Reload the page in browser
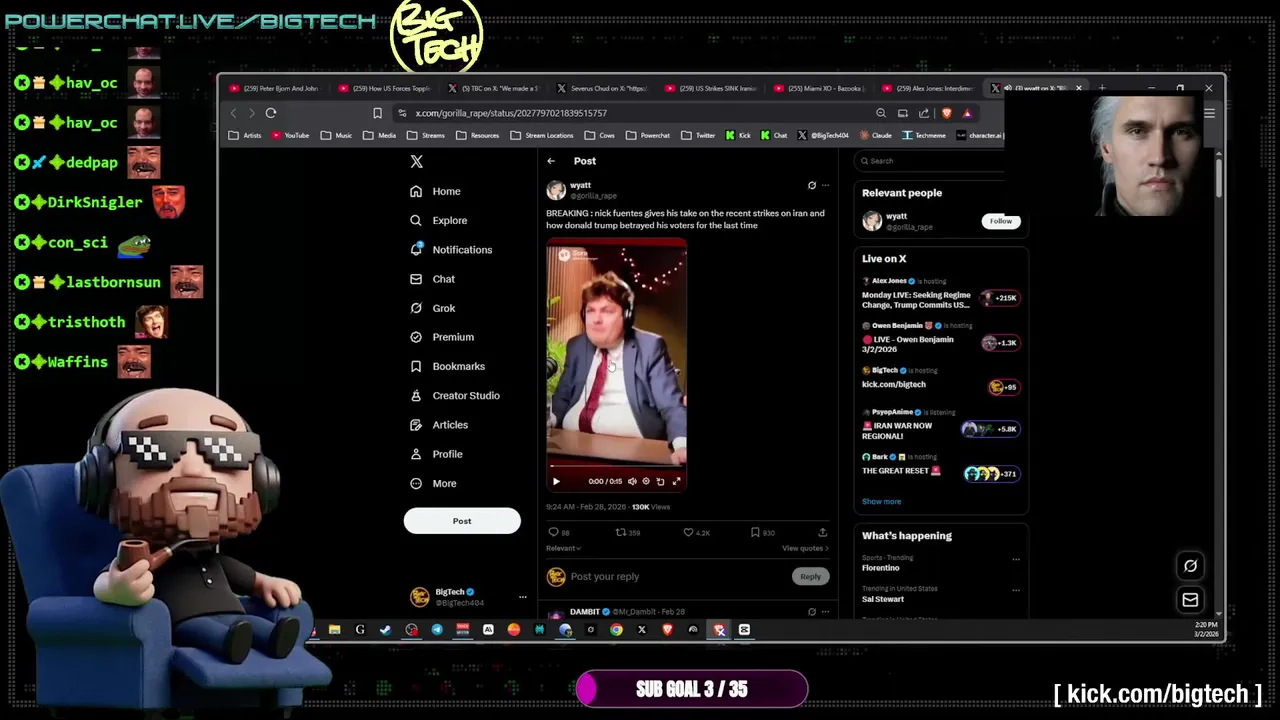This screenshot has width=1280, height=720. 271,113
